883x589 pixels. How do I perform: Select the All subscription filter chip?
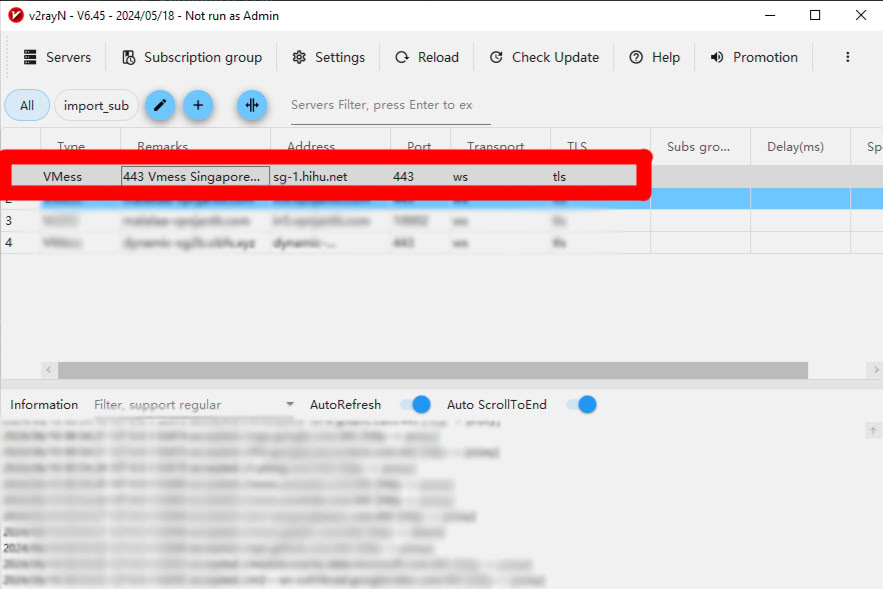tap(27, 105)
